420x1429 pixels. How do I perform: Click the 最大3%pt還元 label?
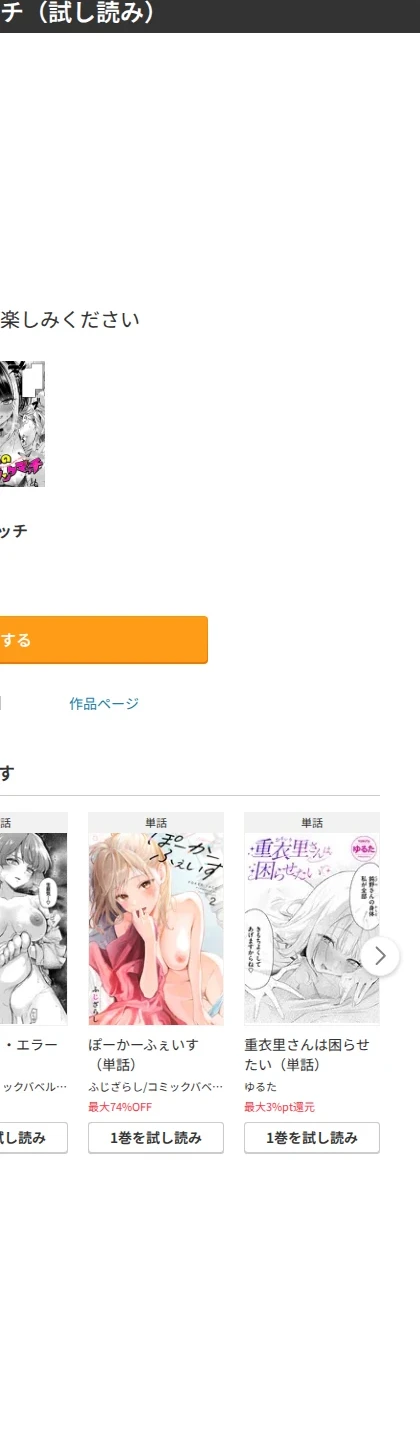[279, 1107]
